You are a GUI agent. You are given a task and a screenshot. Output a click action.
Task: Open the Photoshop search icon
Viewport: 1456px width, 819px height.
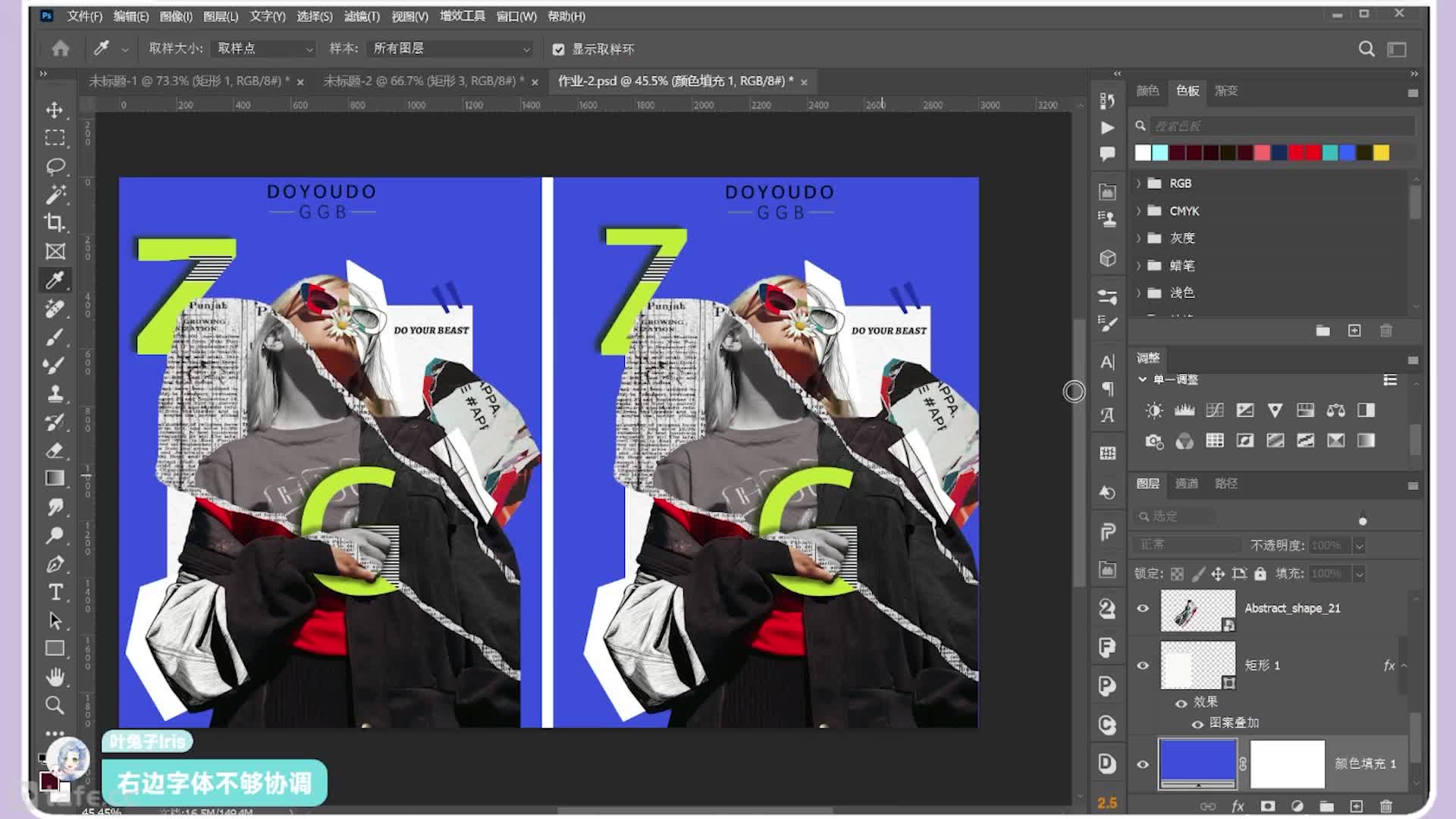point(1367,49)
